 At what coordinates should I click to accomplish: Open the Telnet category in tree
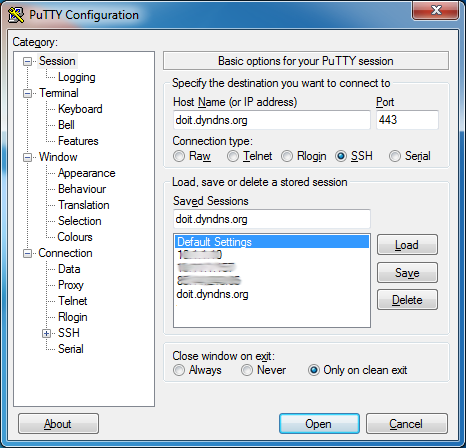(73, 301)
